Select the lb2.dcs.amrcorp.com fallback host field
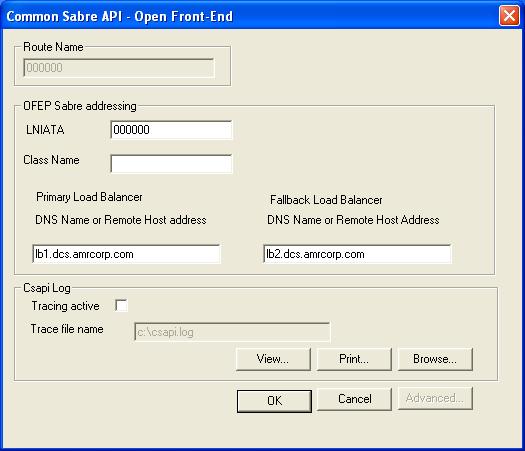The height and width of the screenshot is (451, 525). pyautogui.click(x=357, y=254)
